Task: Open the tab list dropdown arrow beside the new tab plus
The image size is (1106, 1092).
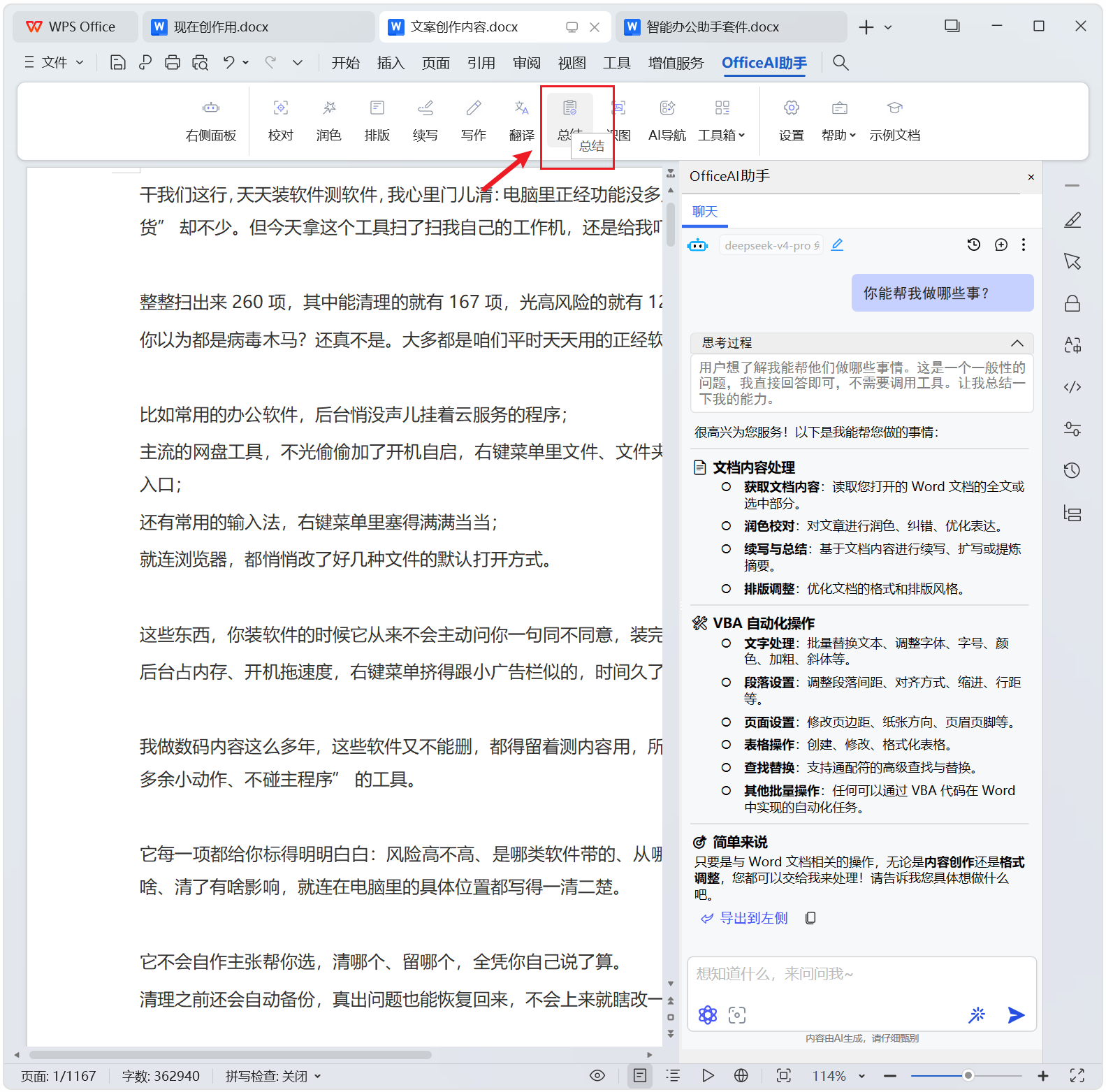Action: click(888, 27)
